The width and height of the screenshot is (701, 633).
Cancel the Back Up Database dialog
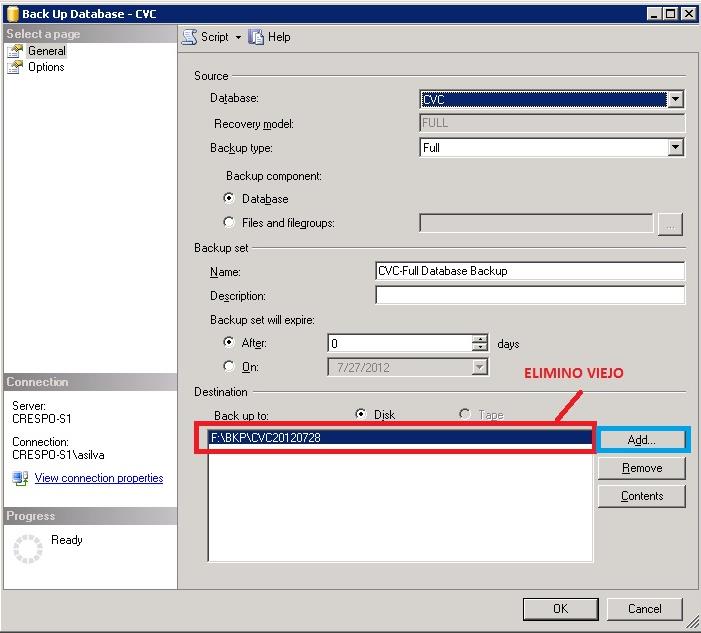[x=644, y=609]
